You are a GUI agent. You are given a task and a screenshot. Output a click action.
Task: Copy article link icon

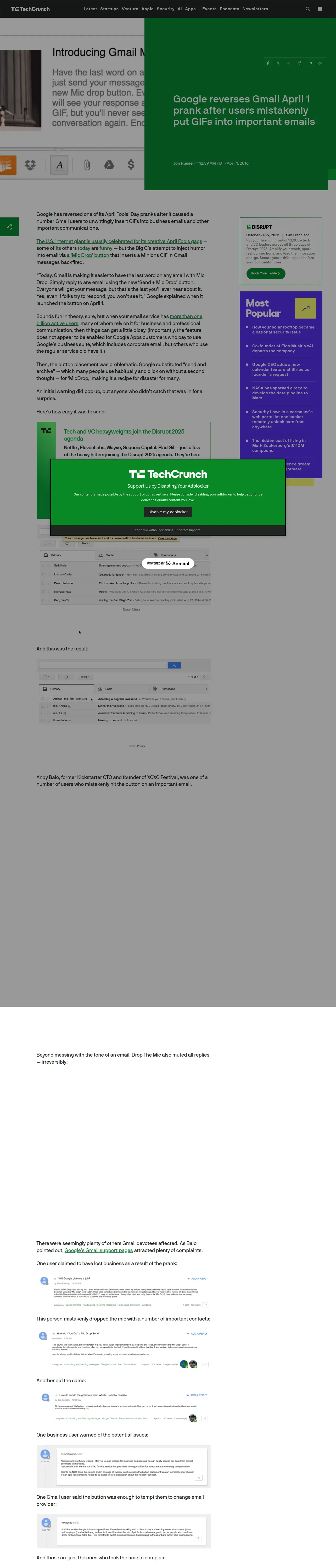320,63
